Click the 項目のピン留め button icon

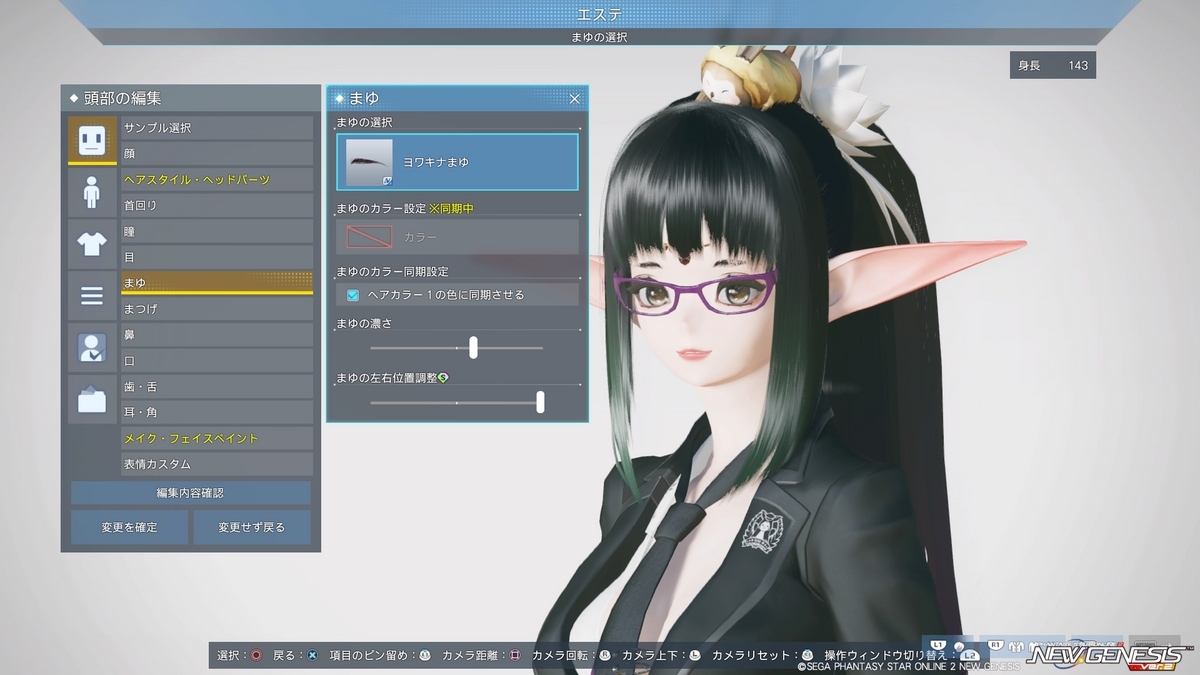tap(425, 655)
